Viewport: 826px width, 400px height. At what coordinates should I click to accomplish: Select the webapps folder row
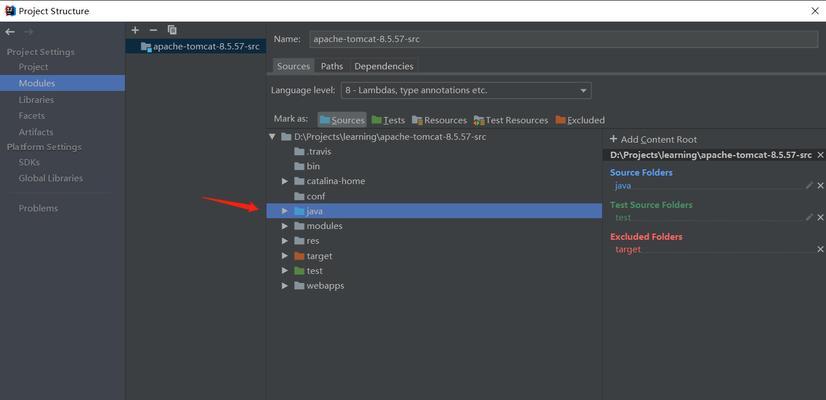435,286
